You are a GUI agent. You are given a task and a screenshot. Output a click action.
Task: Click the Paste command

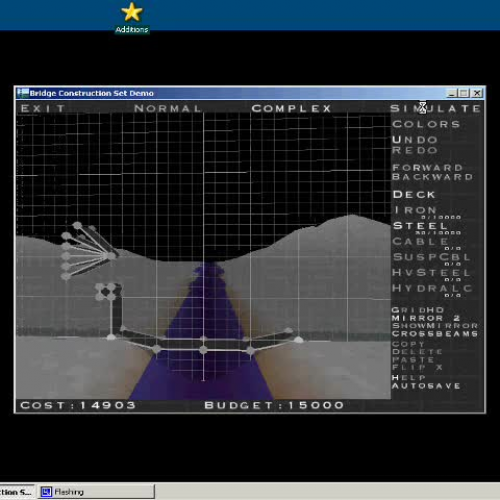[413, 360]
